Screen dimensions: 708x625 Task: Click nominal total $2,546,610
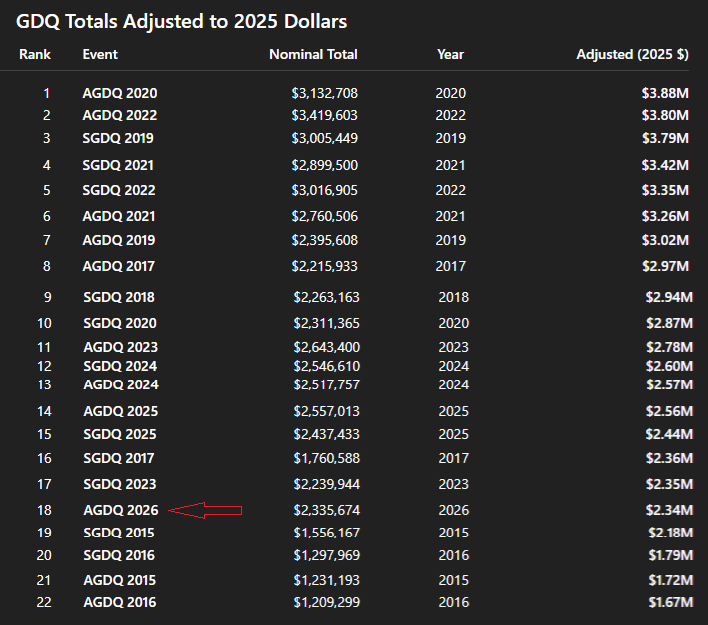click(x=327, y=366)
